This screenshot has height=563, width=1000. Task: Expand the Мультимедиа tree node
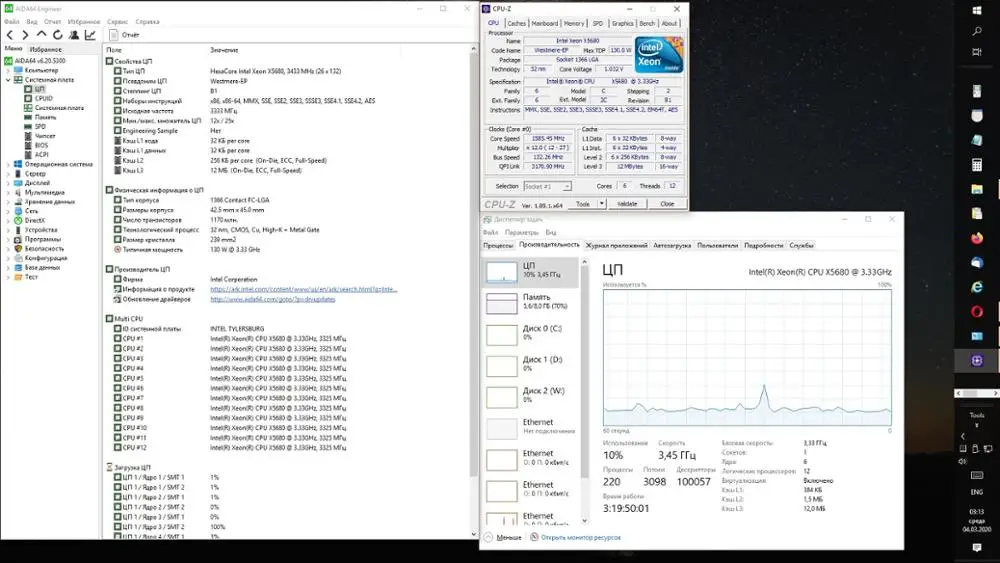[8, 192]
